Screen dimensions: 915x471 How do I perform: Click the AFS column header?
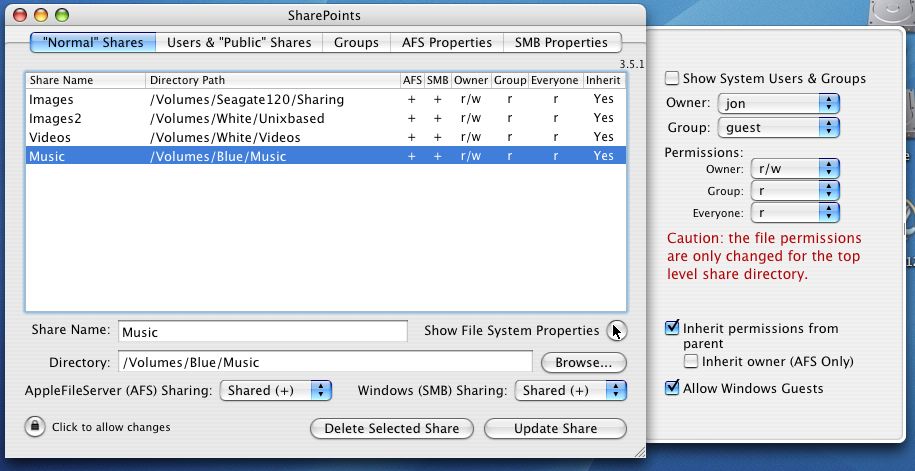coord(412,80)
